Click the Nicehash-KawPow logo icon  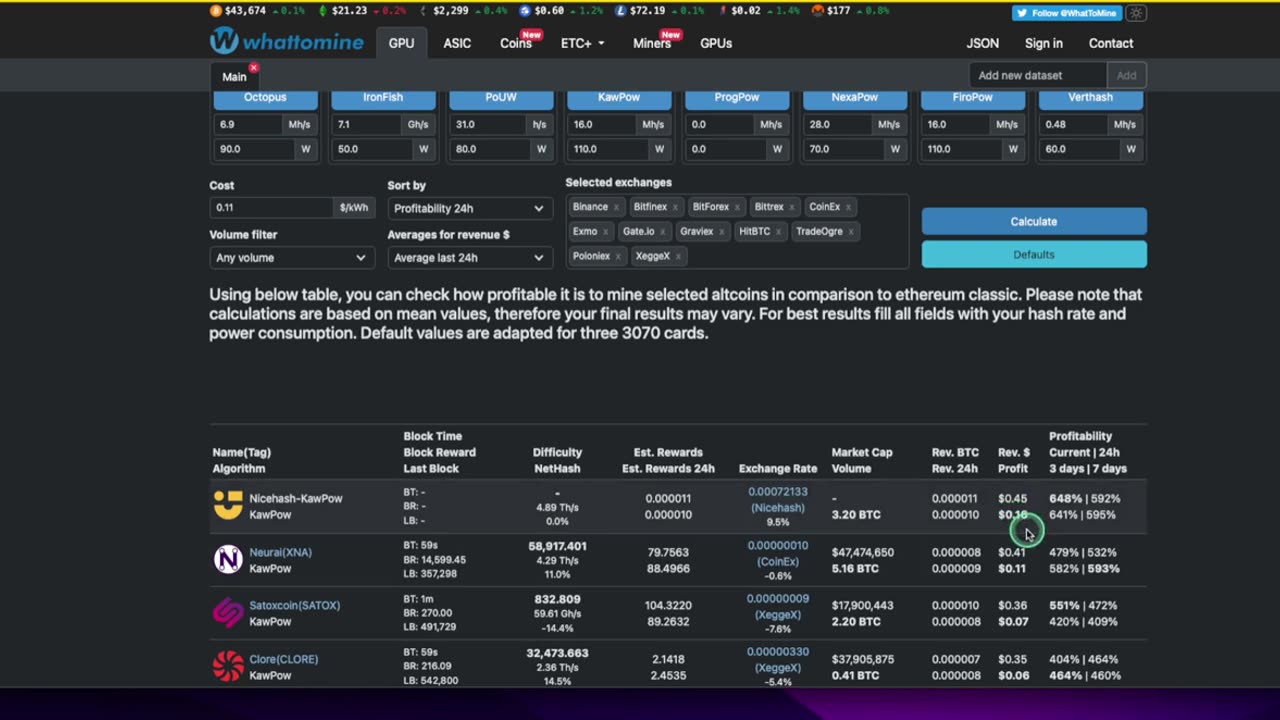click(228, 506)
